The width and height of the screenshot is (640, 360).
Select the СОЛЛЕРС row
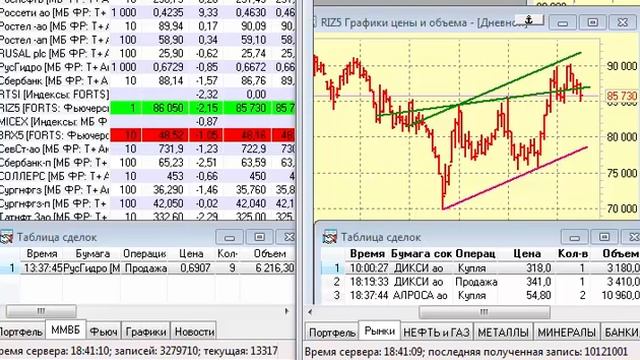point(147,176)
